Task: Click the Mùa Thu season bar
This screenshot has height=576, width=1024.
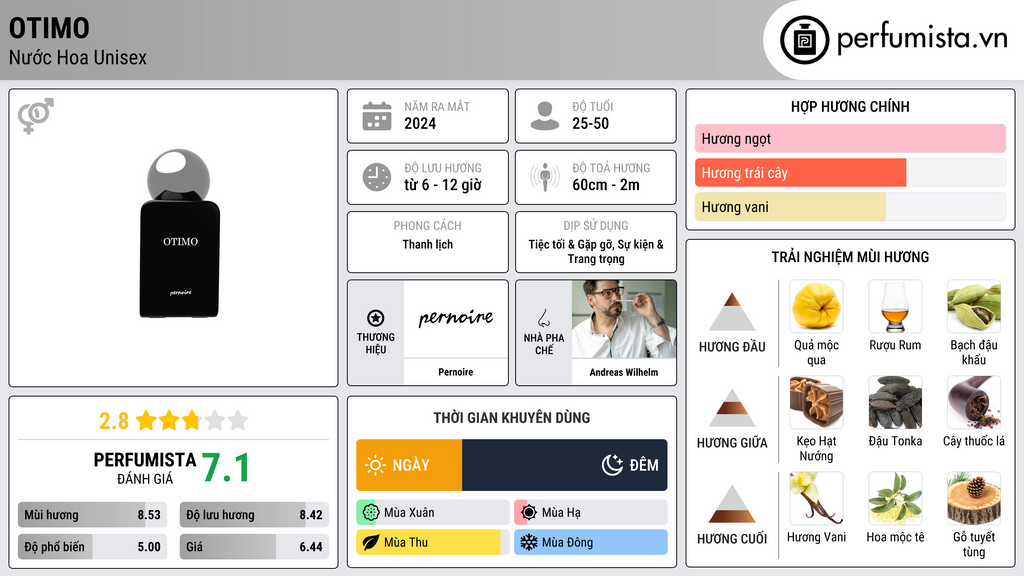Action: pos(433,542)
